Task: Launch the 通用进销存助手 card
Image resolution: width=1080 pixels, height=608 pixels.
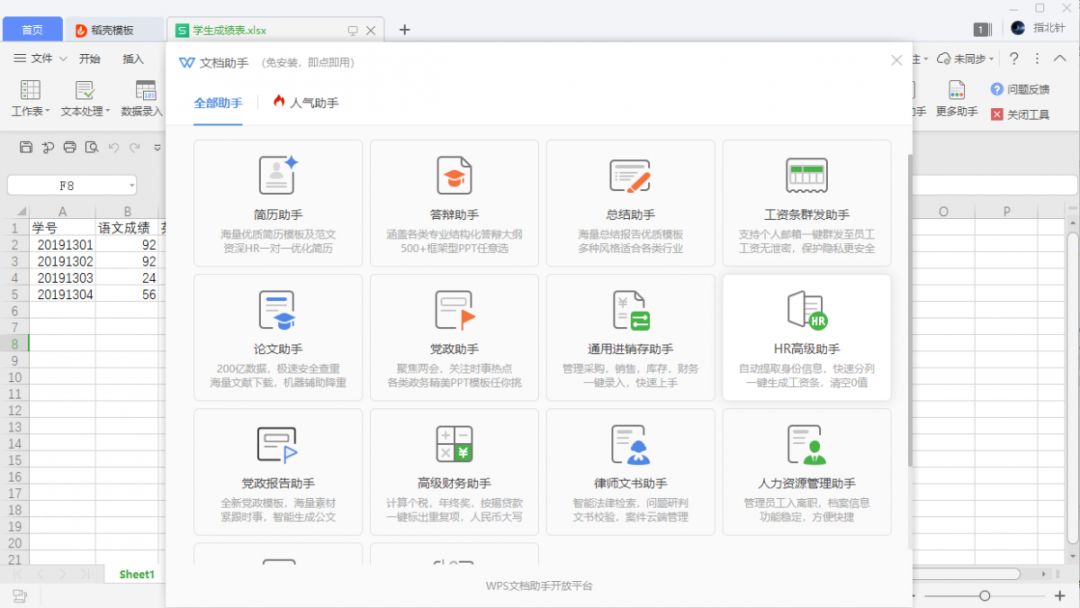Action: tap(630, 337)
